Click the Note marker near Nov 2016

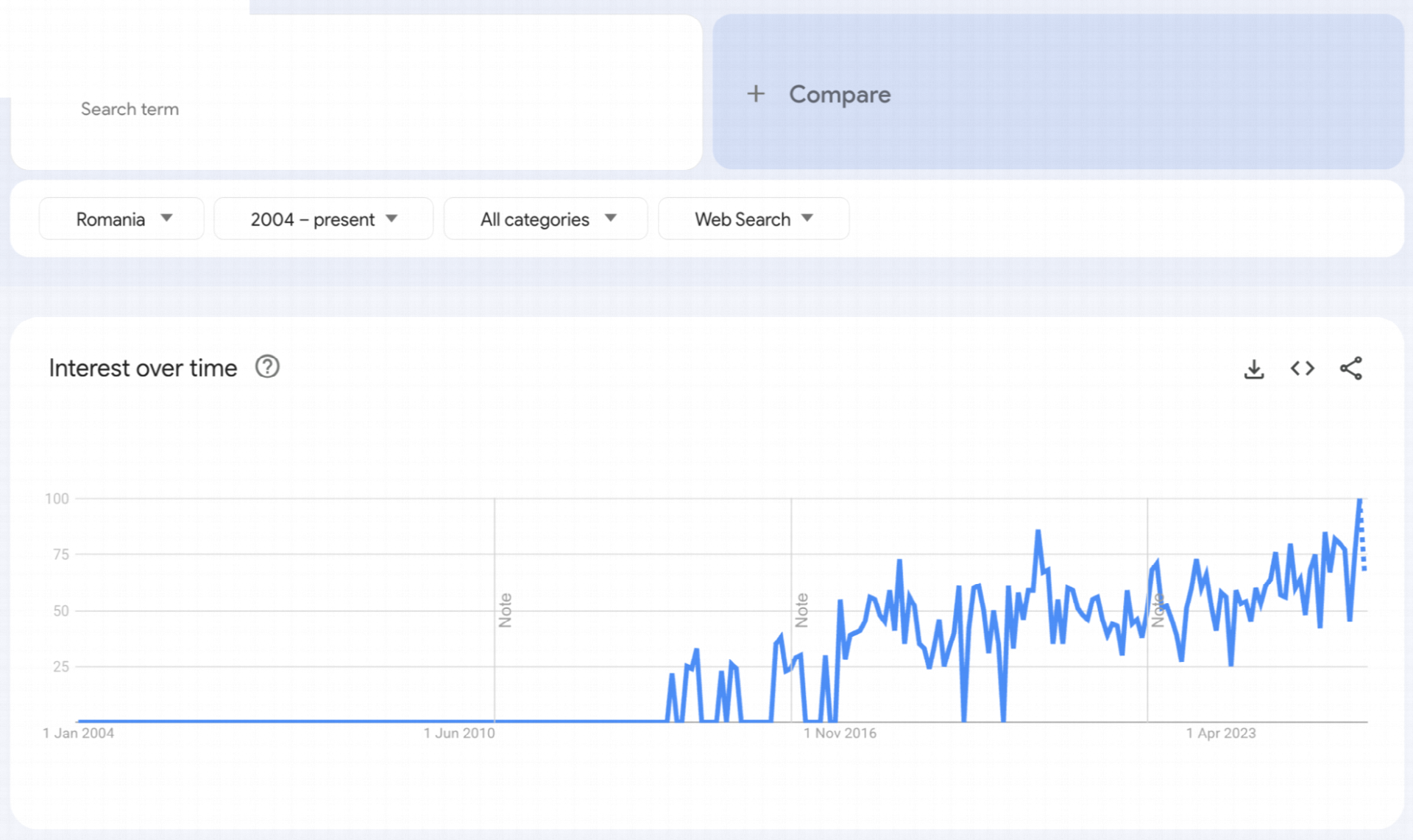(x=801, y=610)
